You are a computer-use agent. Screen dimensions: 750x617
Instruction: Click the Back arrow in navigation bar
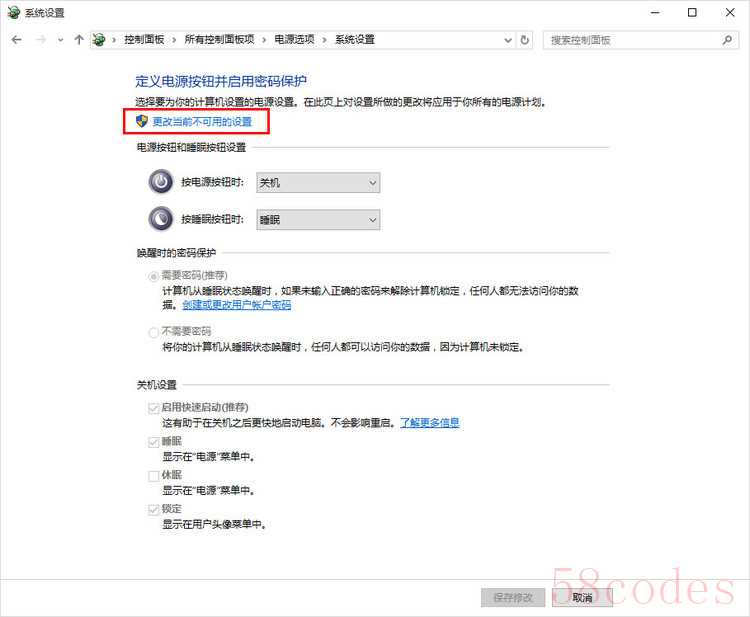17,40
